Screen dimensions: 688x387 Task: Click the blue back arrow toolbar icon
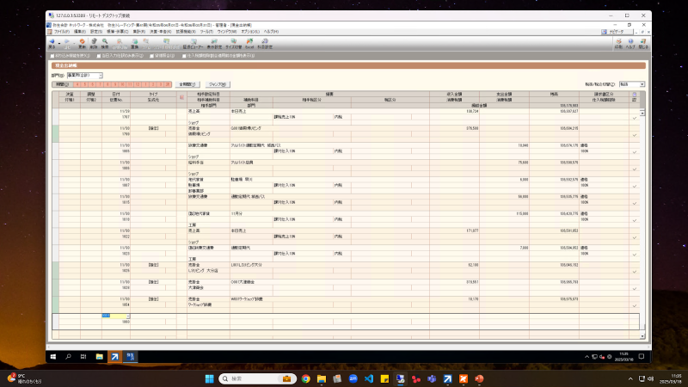tap(52, 43)
